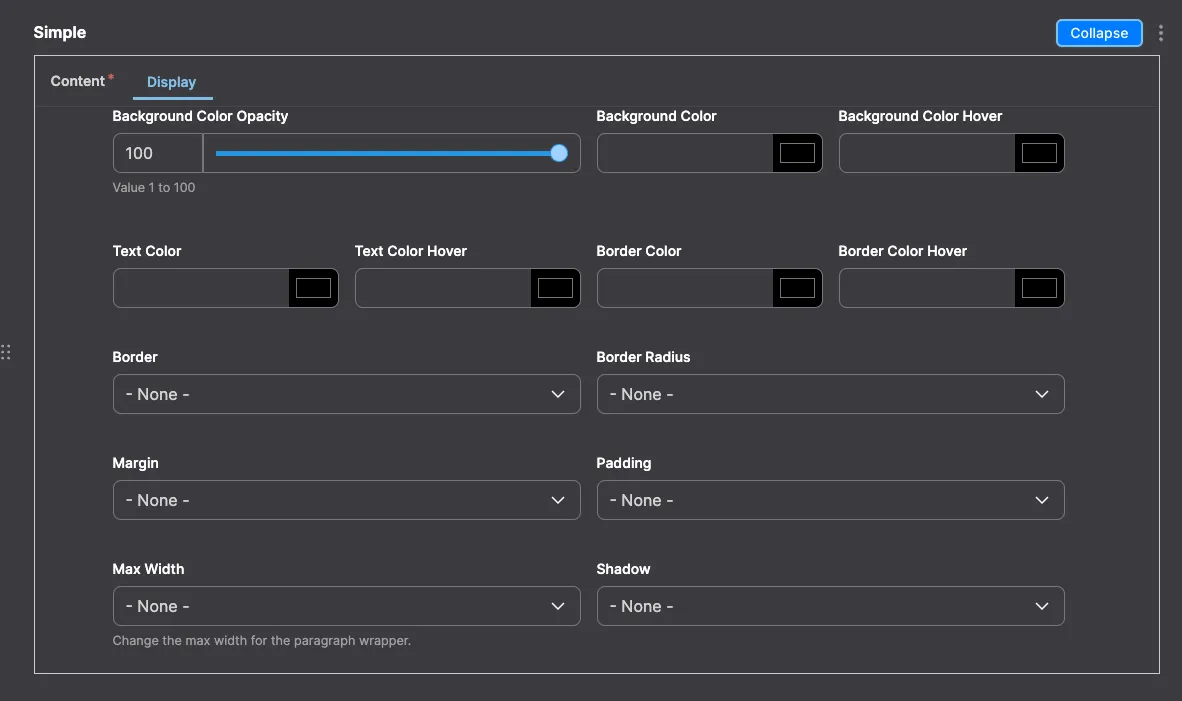Screen dimensions: 1182x701
Task: Expand the Padding dropdown
Action: [831, 500]
